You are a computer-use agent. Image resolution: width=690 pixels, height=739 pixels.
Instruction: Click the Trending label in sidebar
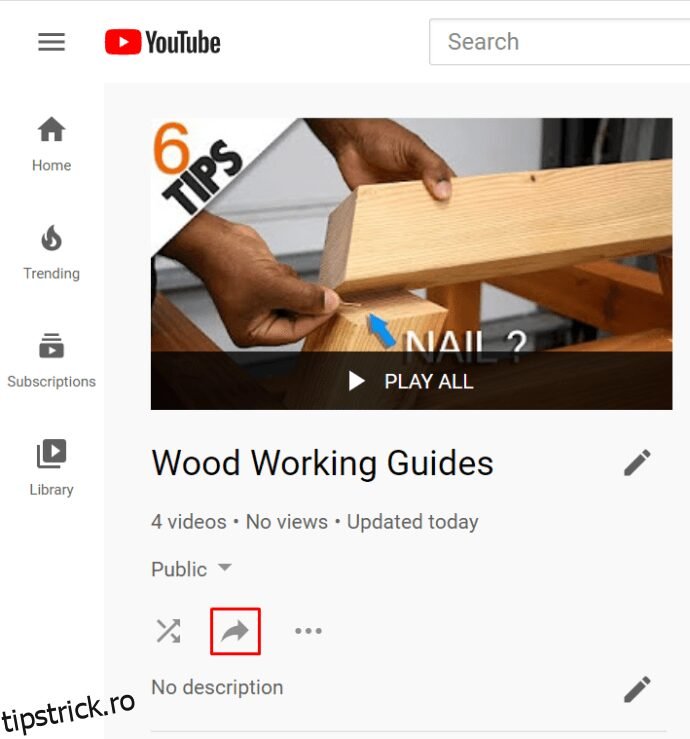point(51,273)
